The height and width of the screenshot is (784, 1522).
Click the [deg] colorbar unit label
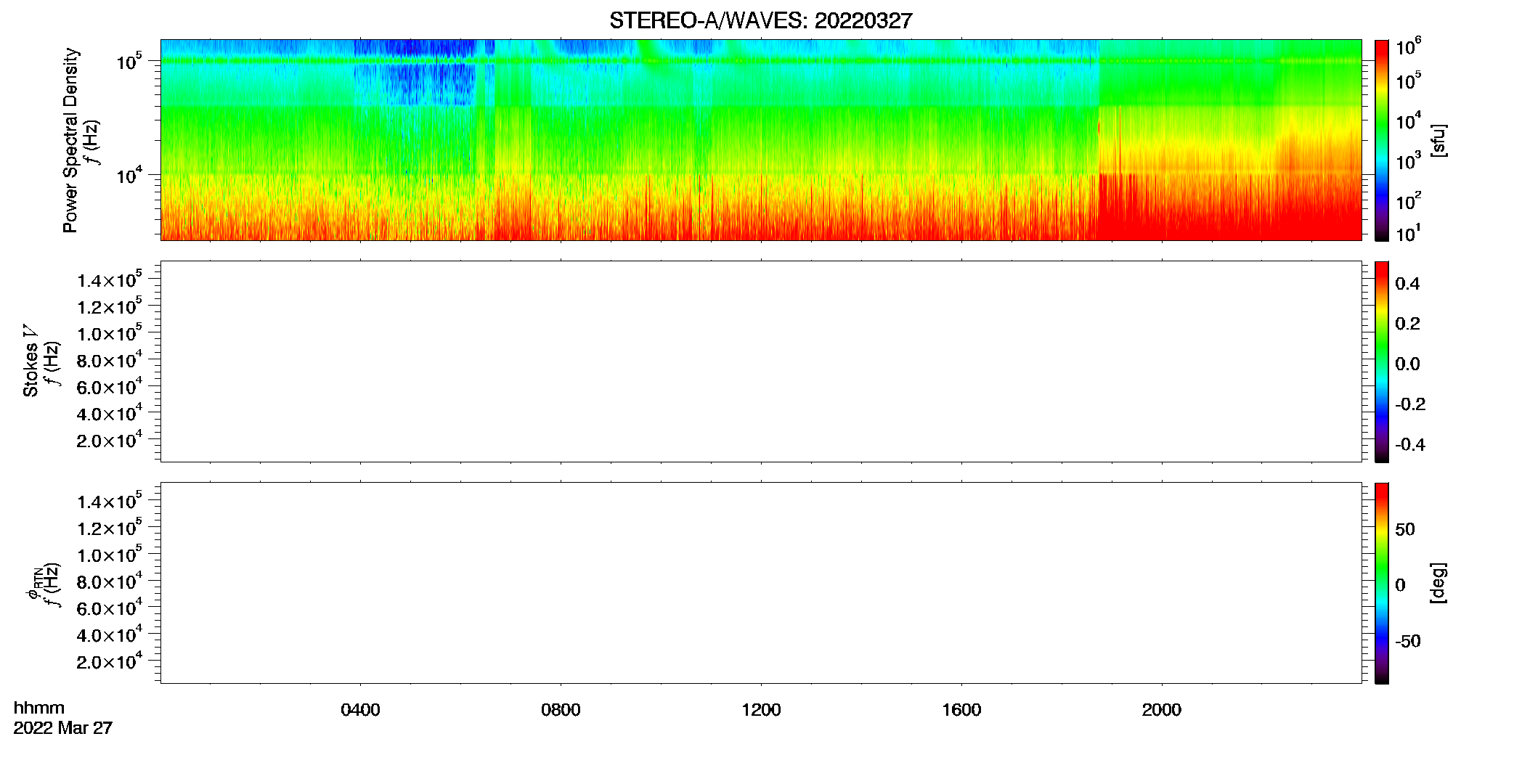1438,583
